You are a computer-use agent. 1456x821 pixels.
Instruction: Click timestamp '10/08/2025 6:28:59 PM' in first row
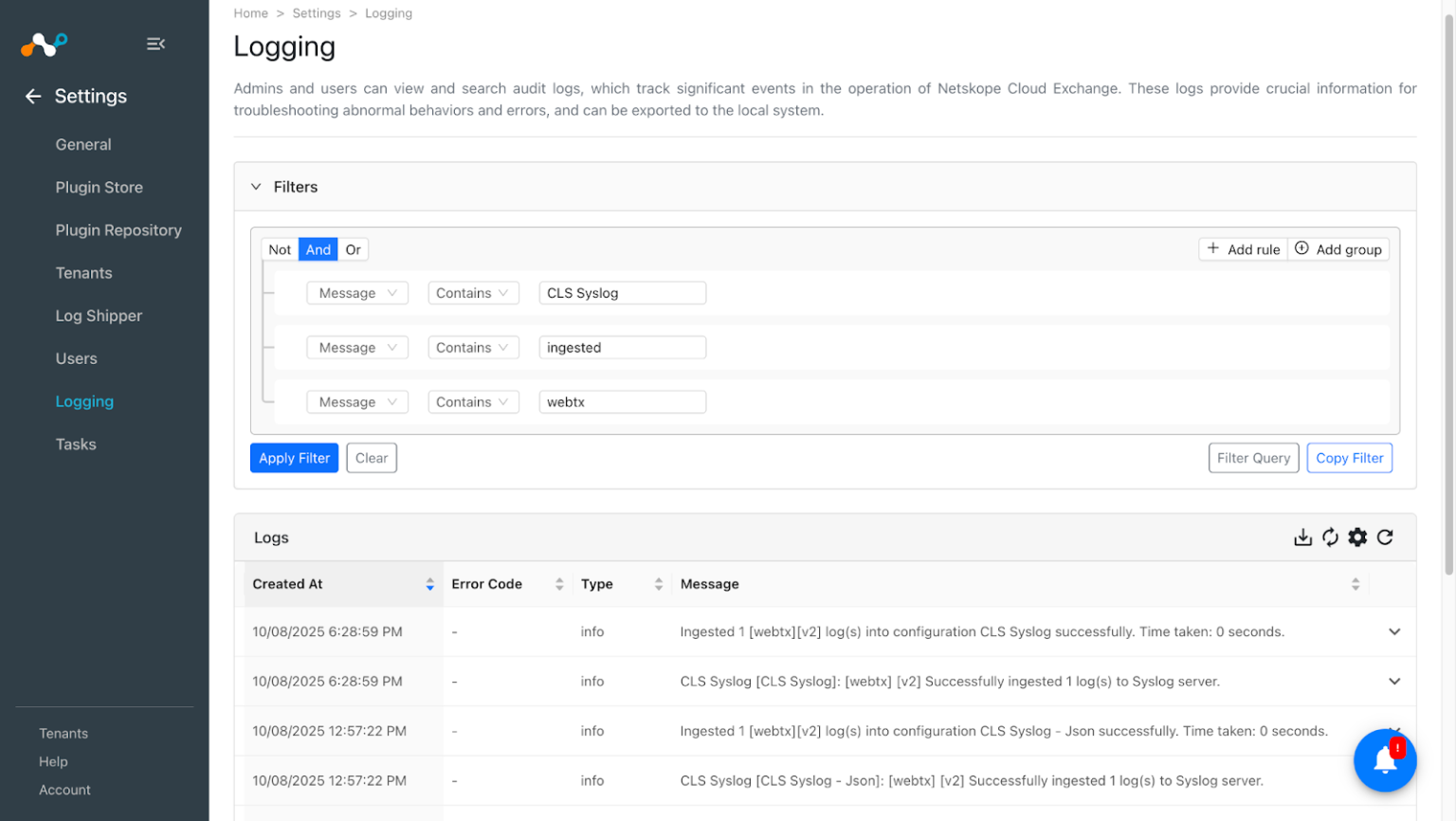(x=327, y=631)
